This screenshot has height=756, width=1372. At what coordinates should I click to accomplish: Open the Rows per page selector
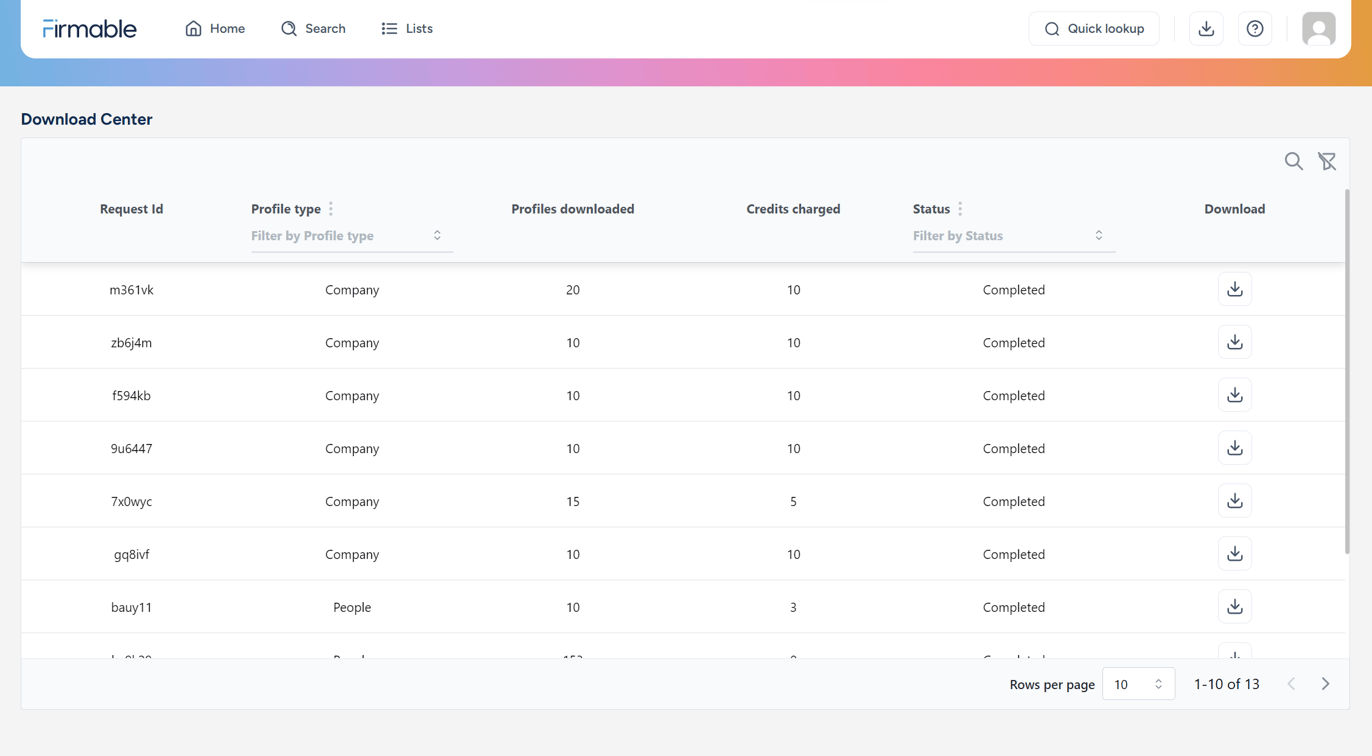click(x=1138, y=684)
